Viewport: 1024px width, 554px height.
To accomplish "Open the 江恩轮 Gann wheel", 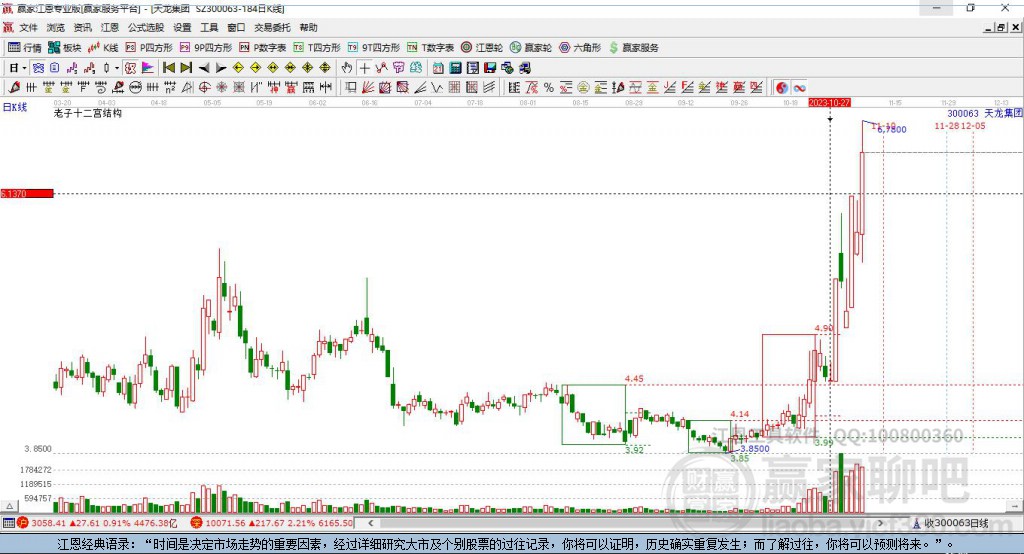I will [x=482, y=48].
